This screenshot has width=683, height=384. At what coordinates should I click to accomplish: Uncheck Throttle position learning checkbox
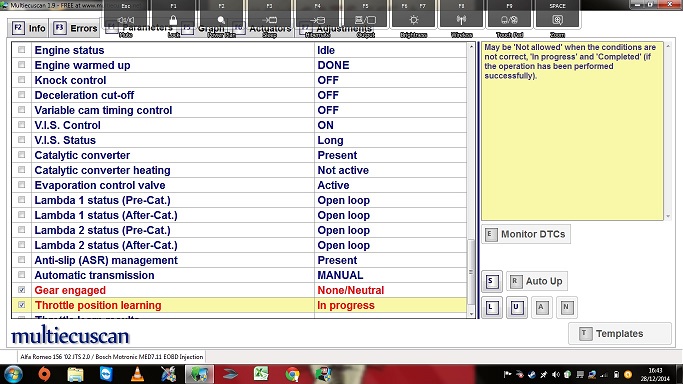[21, 305]
